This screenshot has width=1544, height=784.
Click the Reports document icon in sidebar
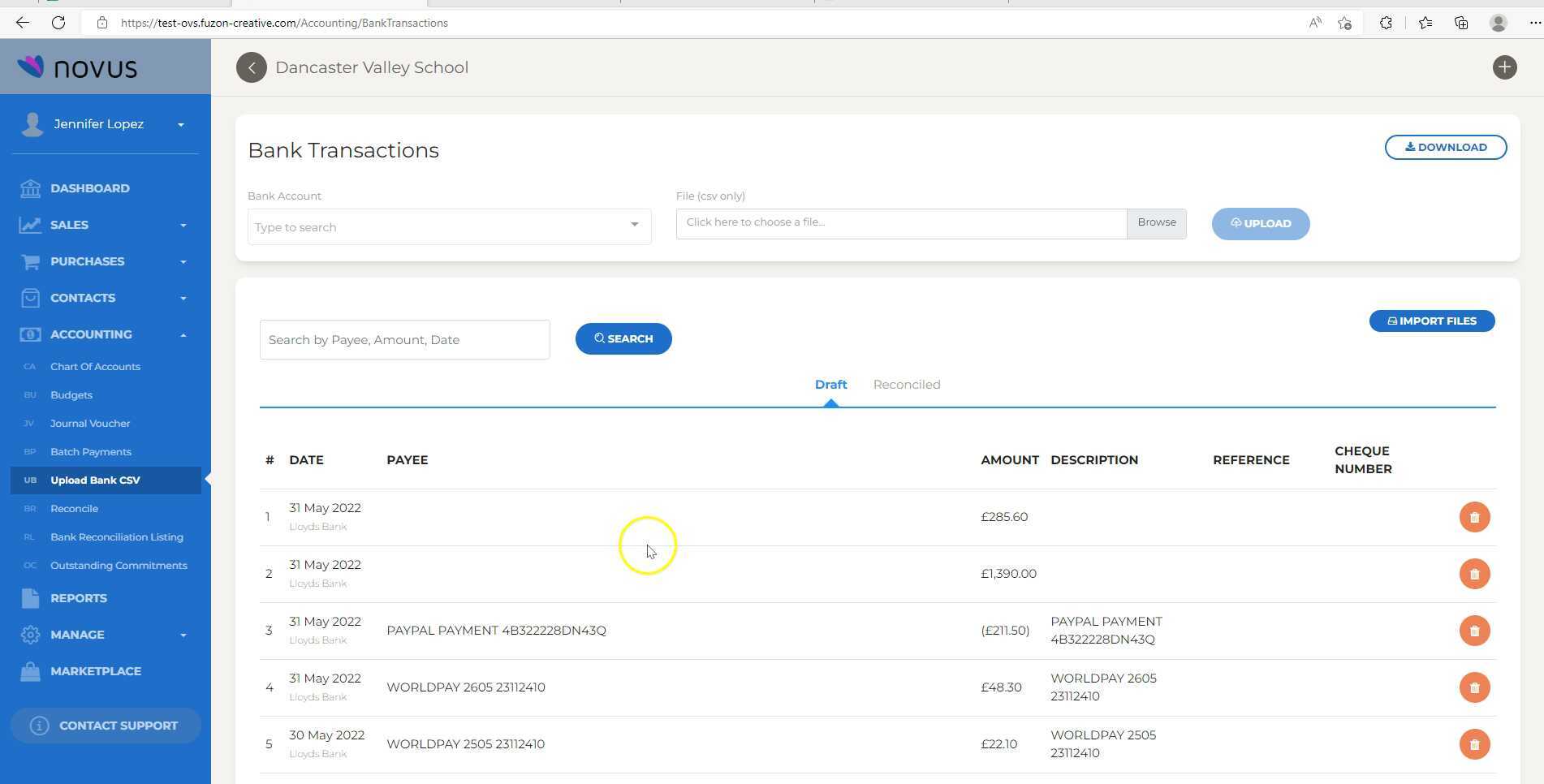click(x=31, y=598)
